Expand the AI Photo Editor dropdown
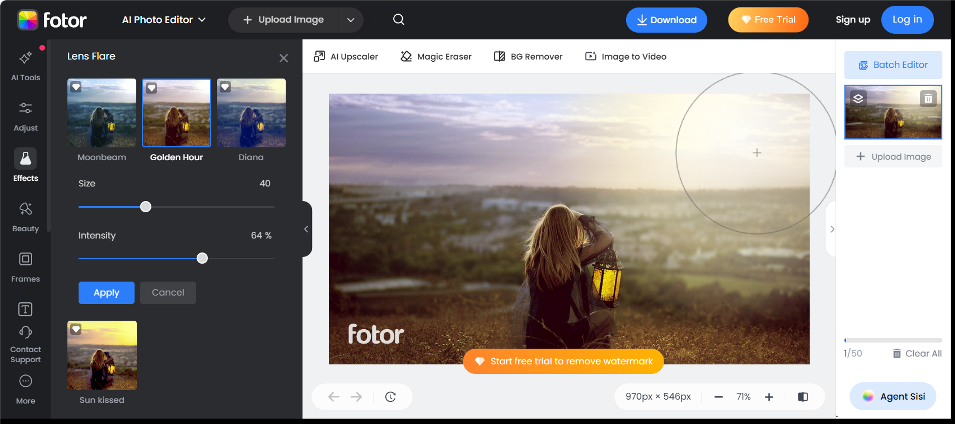 click(162, 20)
